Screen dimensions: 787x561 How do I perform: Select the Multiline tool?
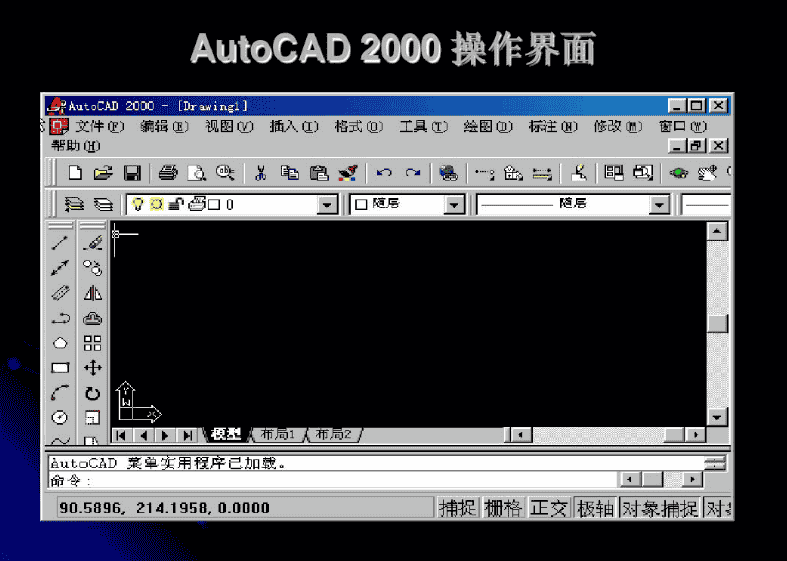[60, 293]
